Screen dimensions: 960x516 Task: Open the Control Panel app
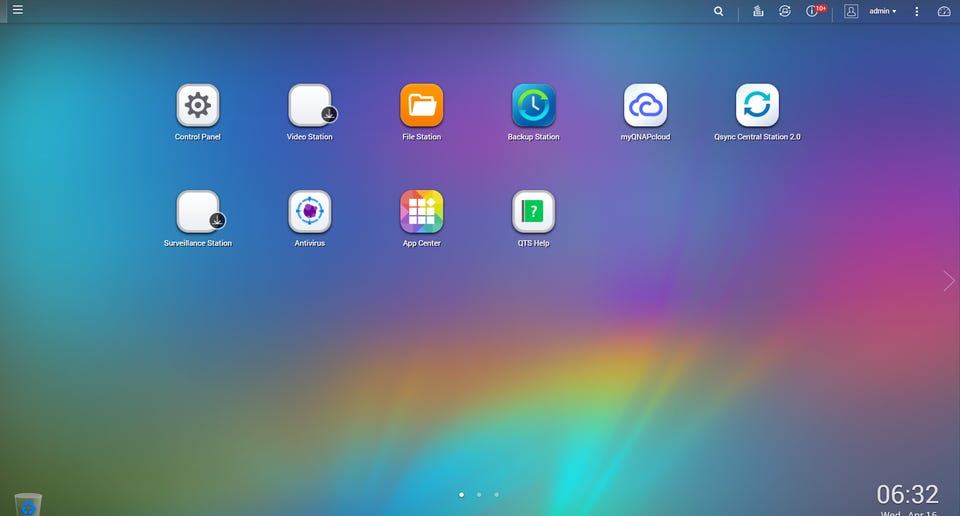[198, 105]
